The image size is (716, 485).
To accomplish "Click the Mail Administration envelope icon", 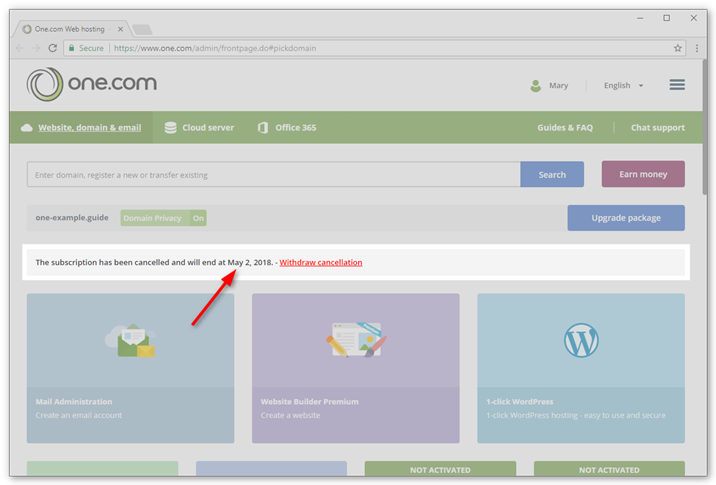I will 130,340.
